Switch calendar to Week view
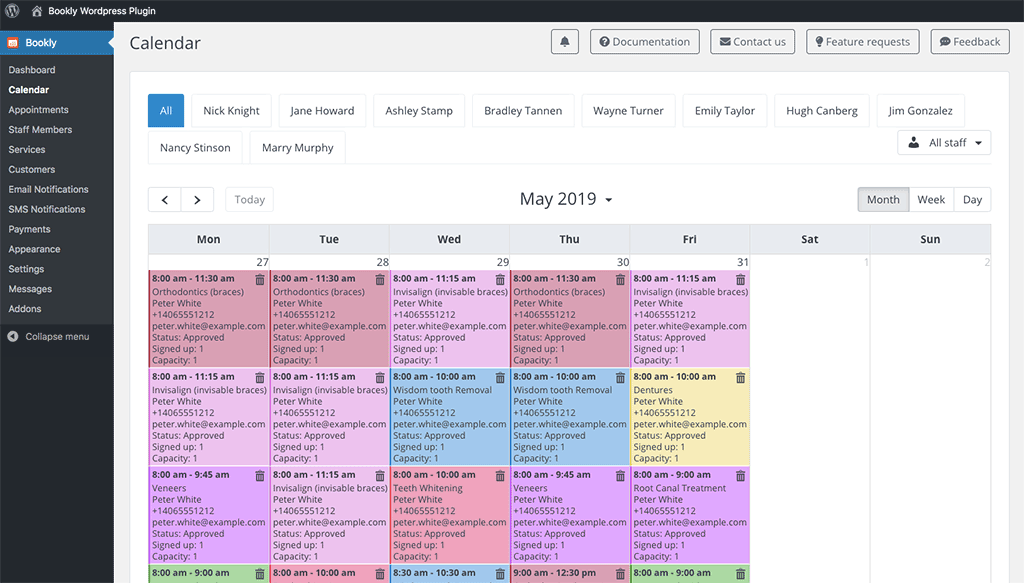Image resolution: width=1024 pixels, height=583 pixels. coord(931,200)
